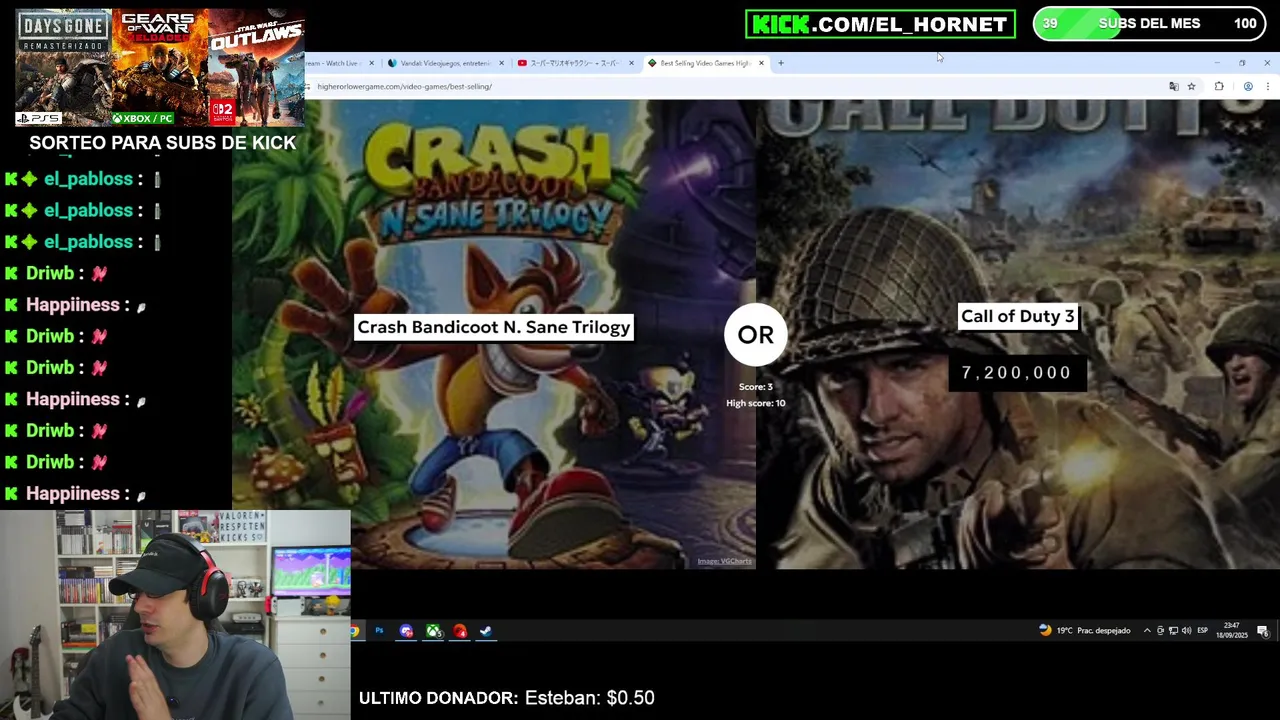Viewport: 1280px width, 720px height.
Task: Close the YouTube tab
Action: (x=631, y=63)
